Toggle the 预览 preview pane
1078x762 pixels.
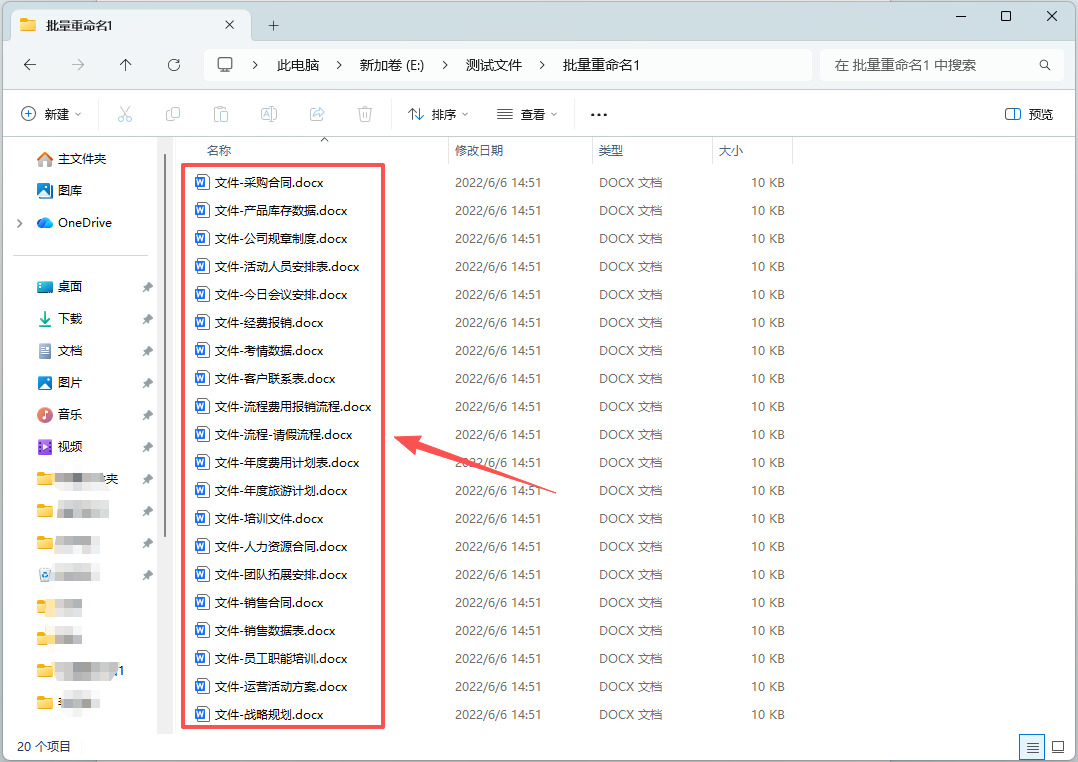coord(1028,114)
